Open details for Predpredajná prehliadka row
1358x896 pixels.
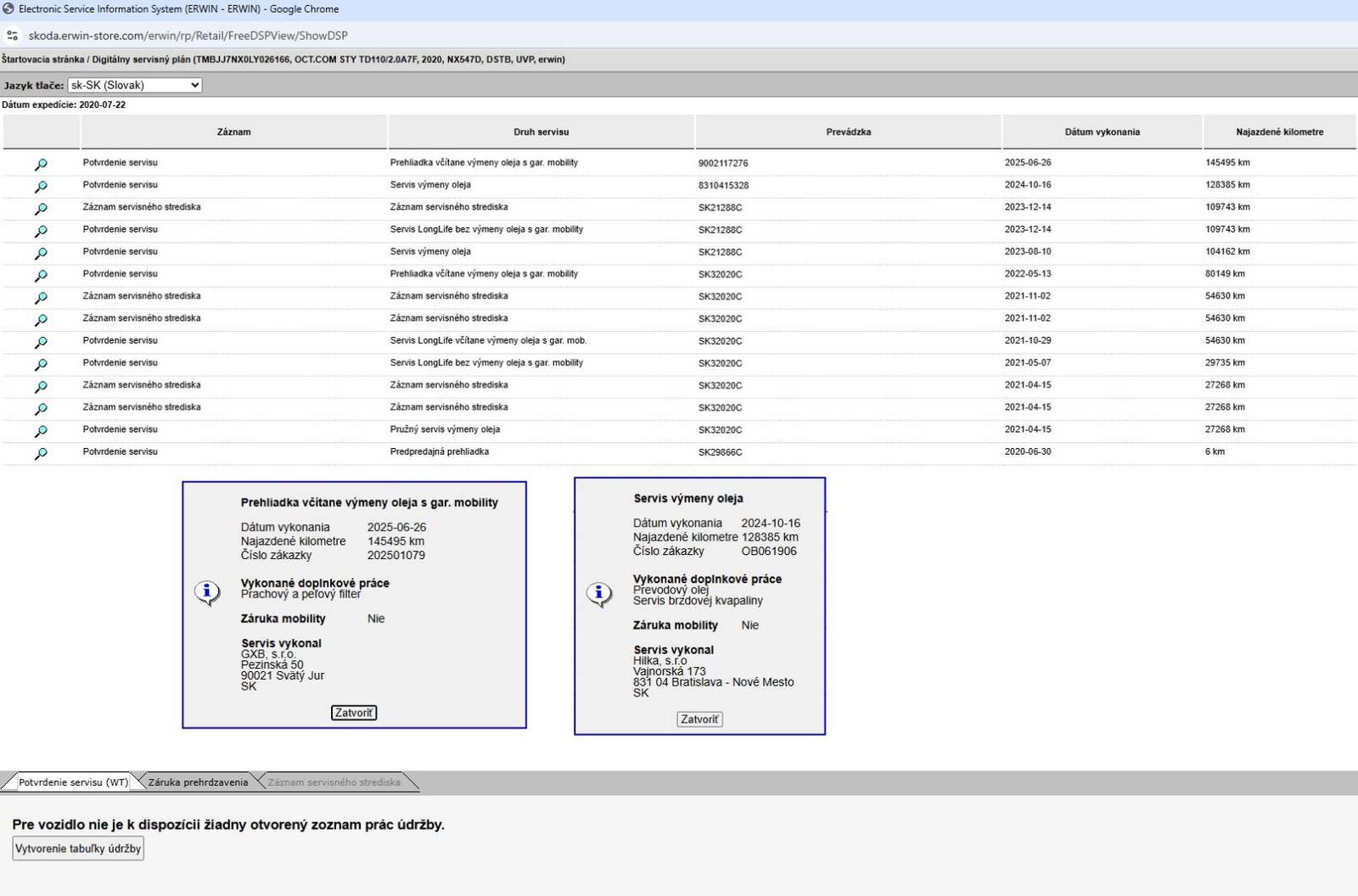(x=41, y=454)
